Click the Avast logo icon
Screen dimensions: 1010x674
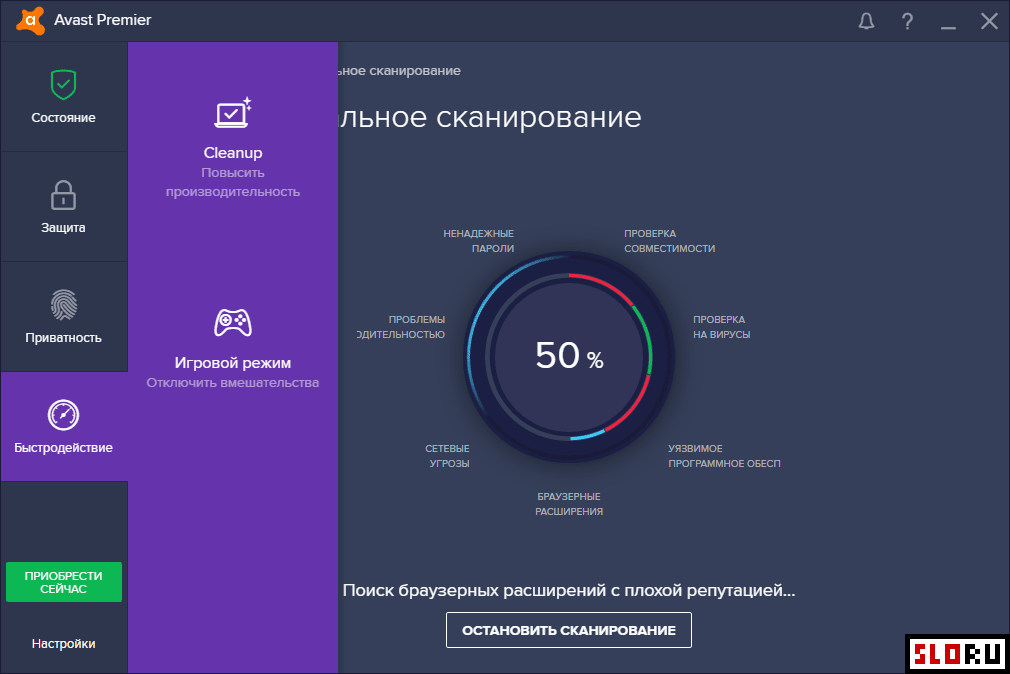point(30,20)
